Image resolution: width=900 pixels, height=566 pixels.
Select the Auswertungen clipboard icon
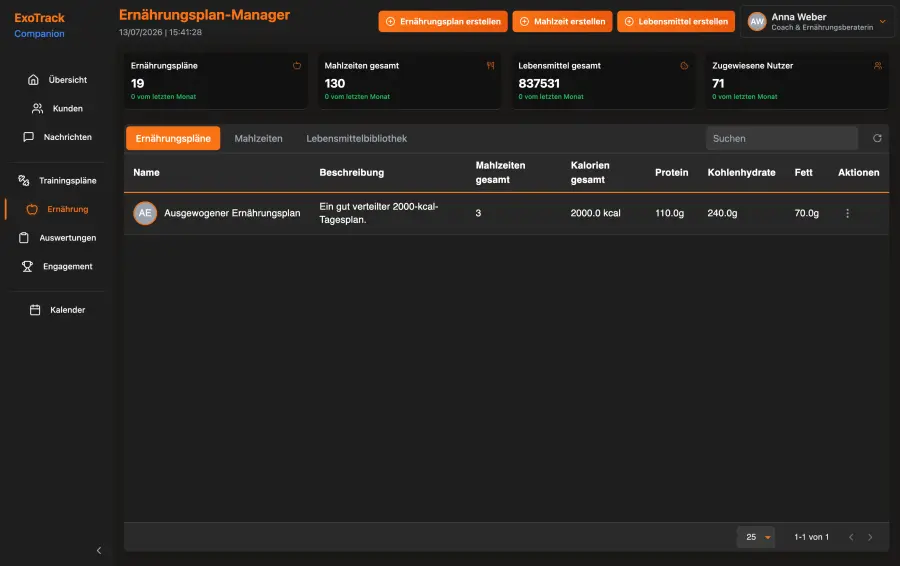(x=24, y=238)
